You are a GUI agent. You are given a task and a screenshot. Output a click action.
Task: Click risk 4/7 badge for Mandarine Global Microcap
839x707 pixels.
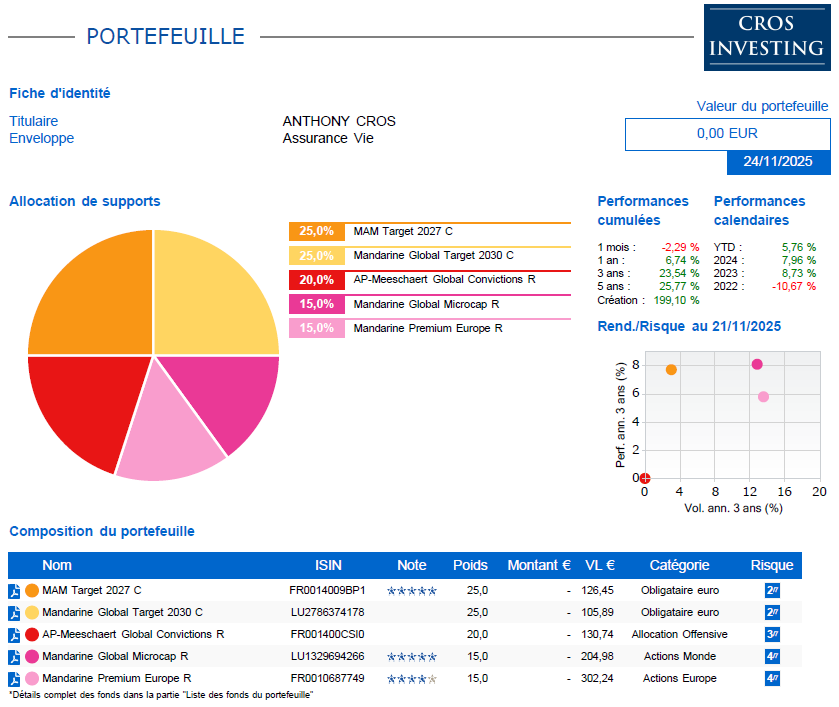[x=772, y=656]
